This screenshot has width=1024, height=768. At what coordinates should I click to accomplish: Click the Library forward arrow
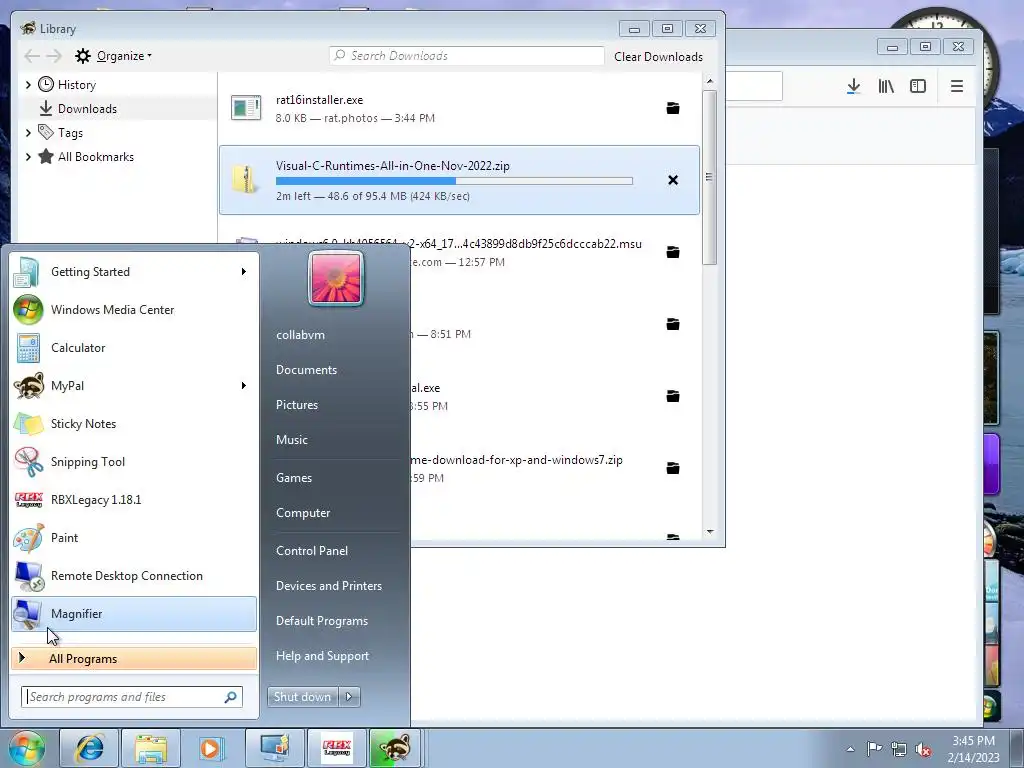click(x=54, y=56)
